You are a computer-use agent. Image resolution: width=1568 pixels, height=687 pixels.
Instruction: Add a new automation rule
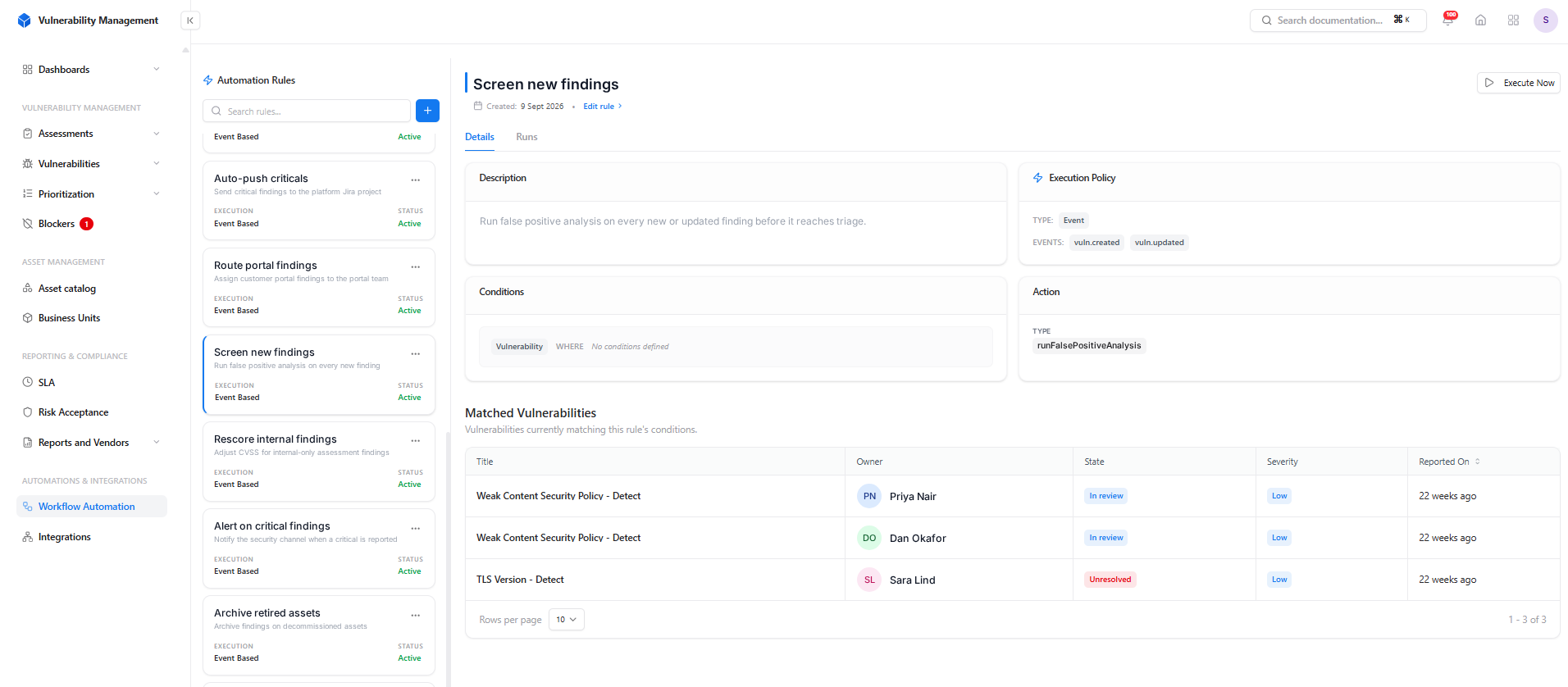coord(427,111)
